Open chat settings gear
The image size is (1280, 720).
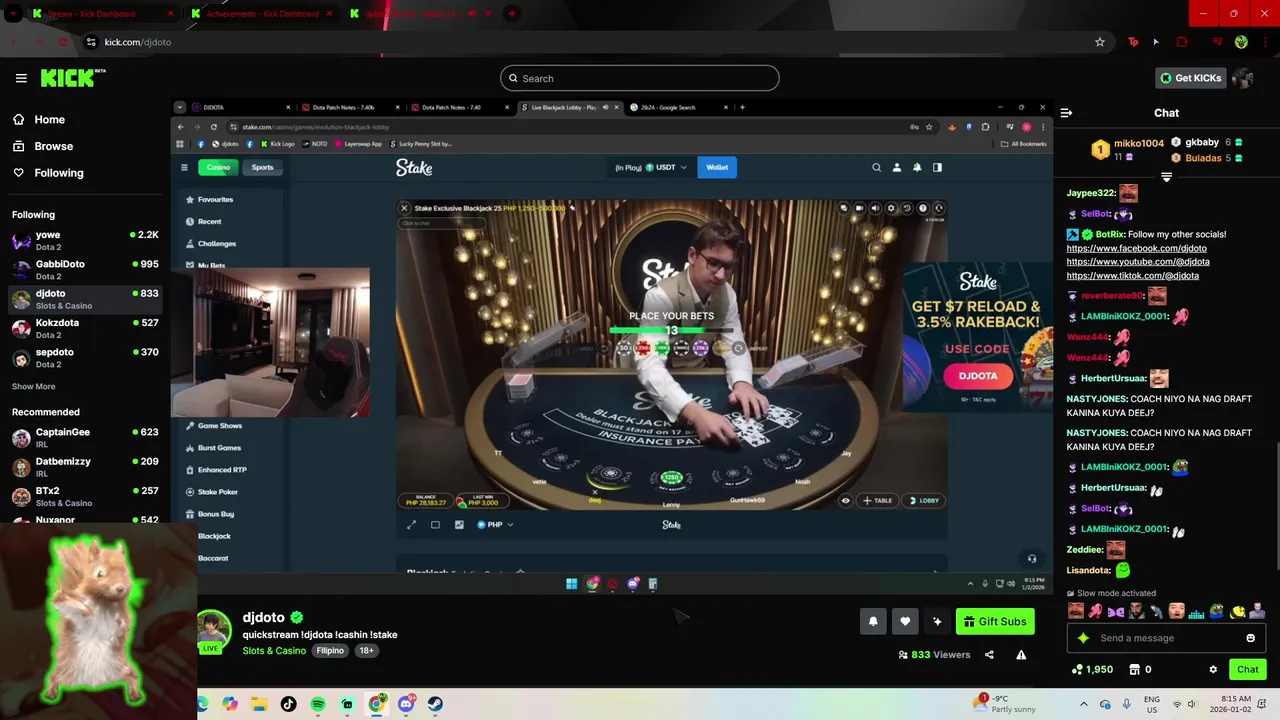pos(1213,669)
